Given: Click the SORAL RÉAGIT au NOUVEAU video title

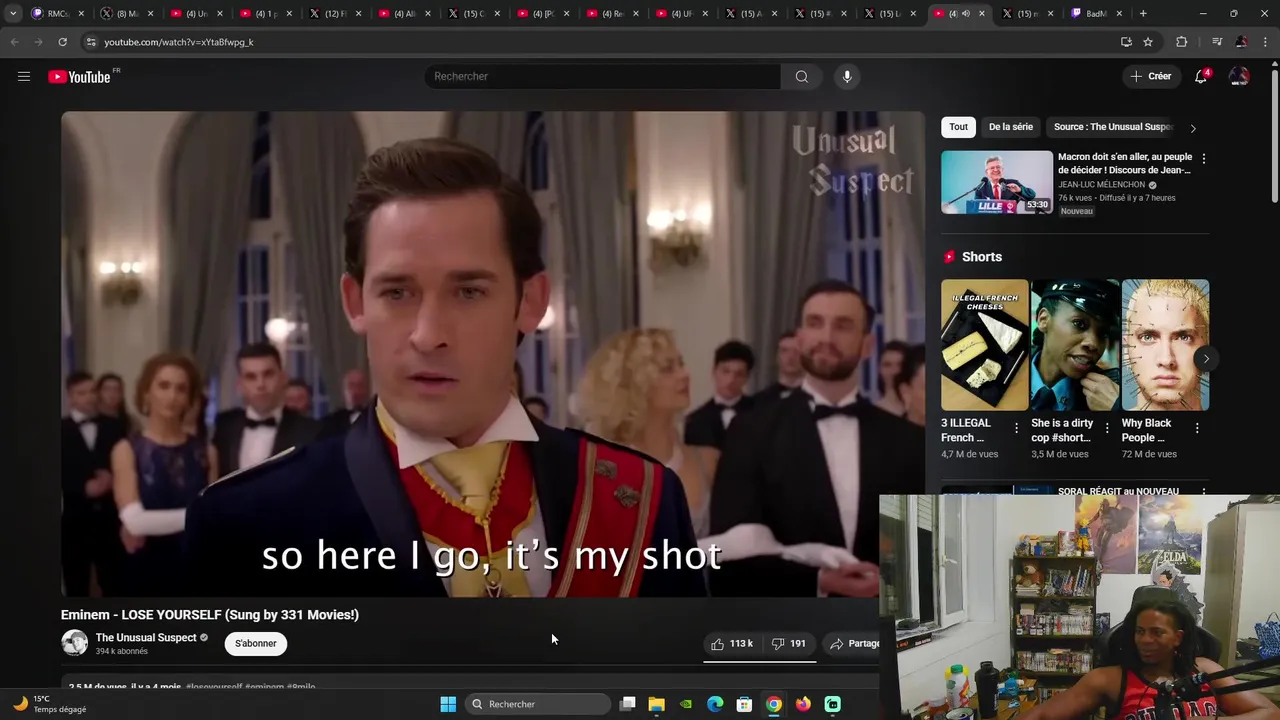Looking at the screenshot, I should 1118,491.
